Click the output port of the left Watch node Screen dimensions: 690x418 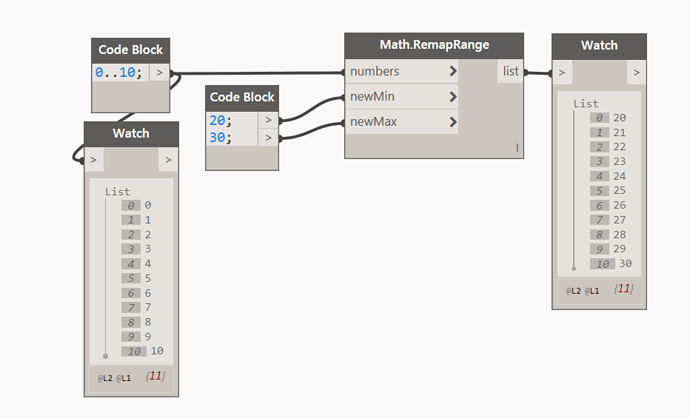168,160
